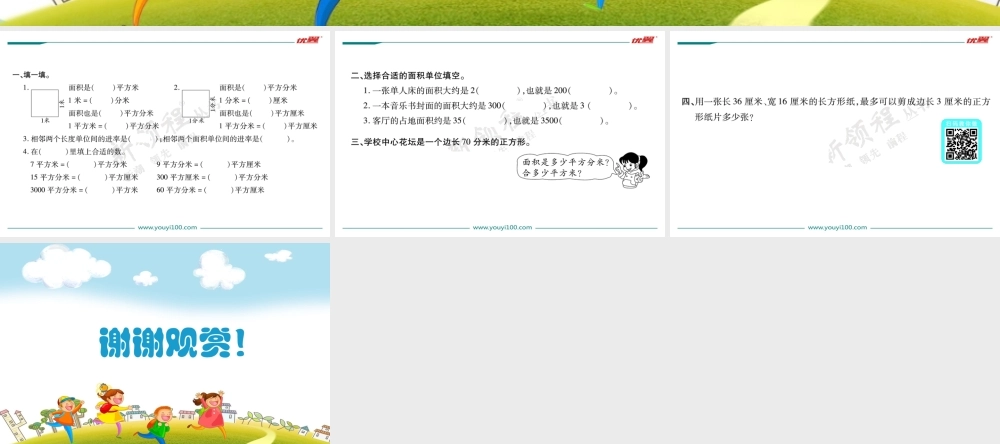Select the slide titled 一、填一填
Screen dimensions: 1000x444
[165, 134]
